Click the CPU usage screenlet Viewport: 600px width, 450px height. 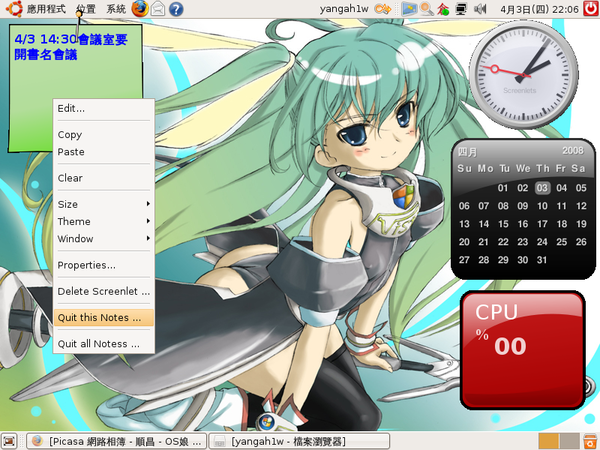tap(523, 350)
